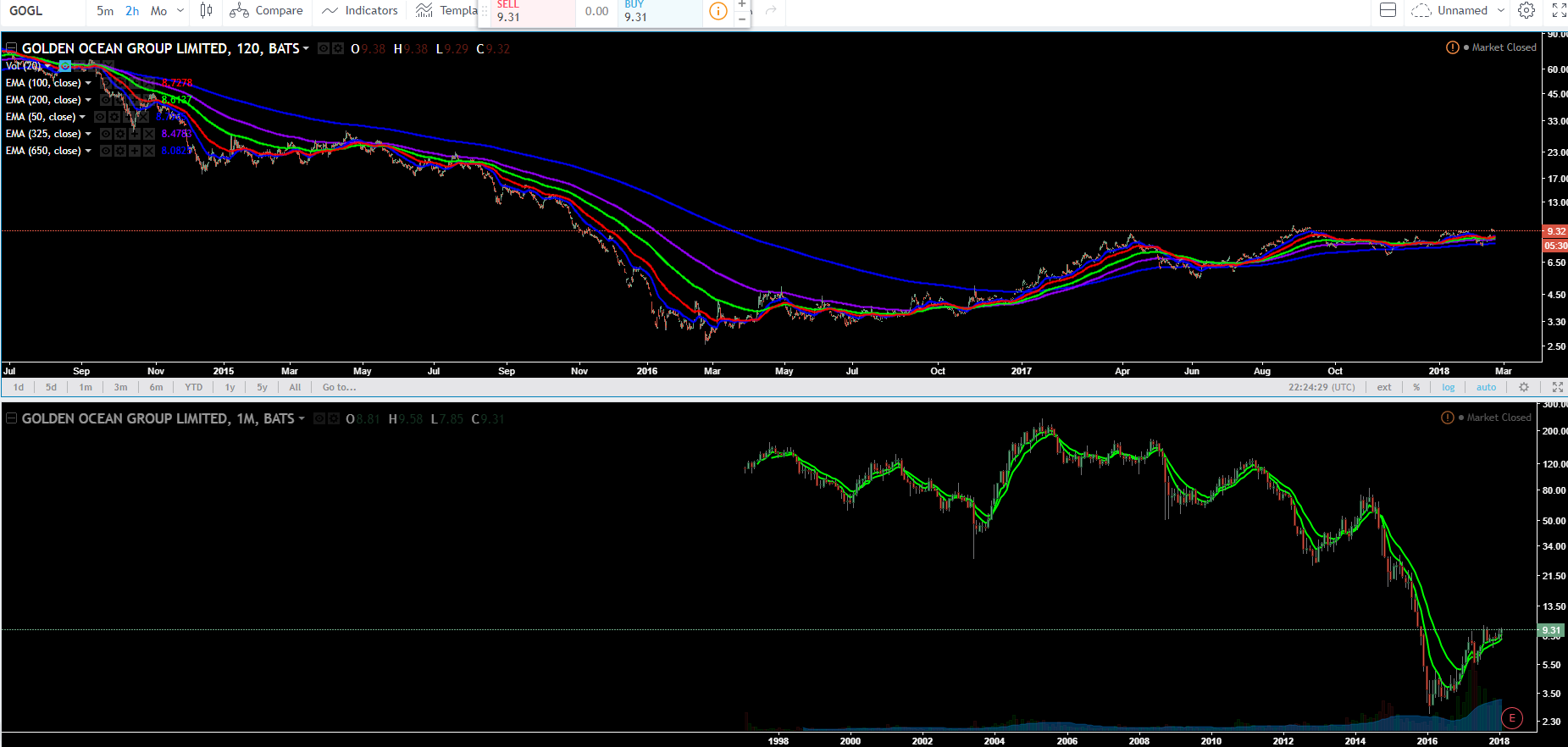Screen dimensions: 1568x747
Task: Toggle extended hours (ext)
Action: [1384, 387]
